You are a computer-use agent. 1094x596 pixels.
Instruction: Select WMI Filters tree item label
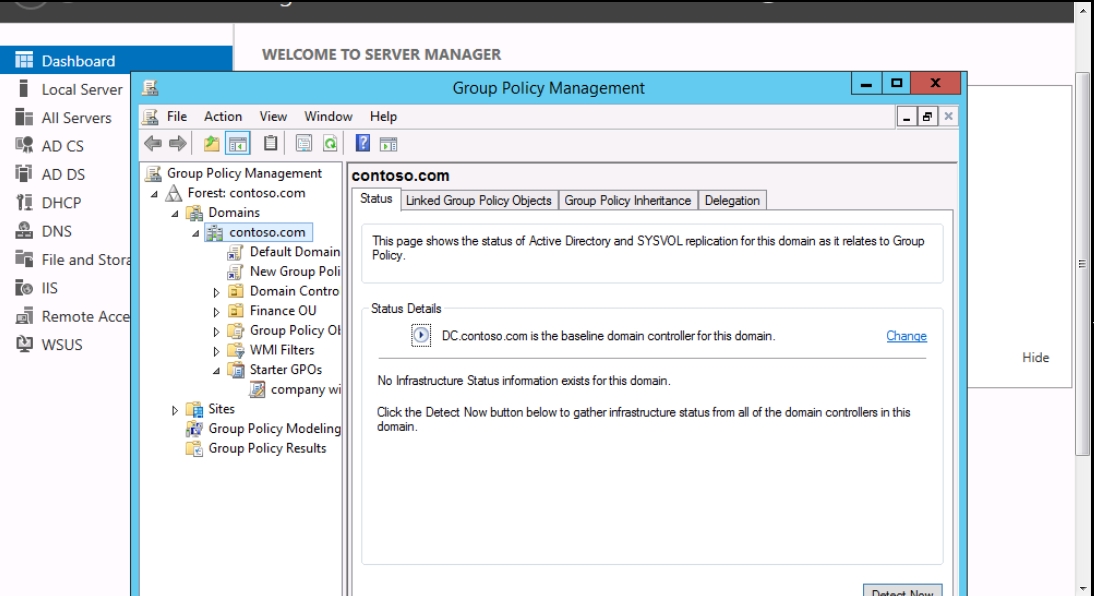click(x=282, y=350)
